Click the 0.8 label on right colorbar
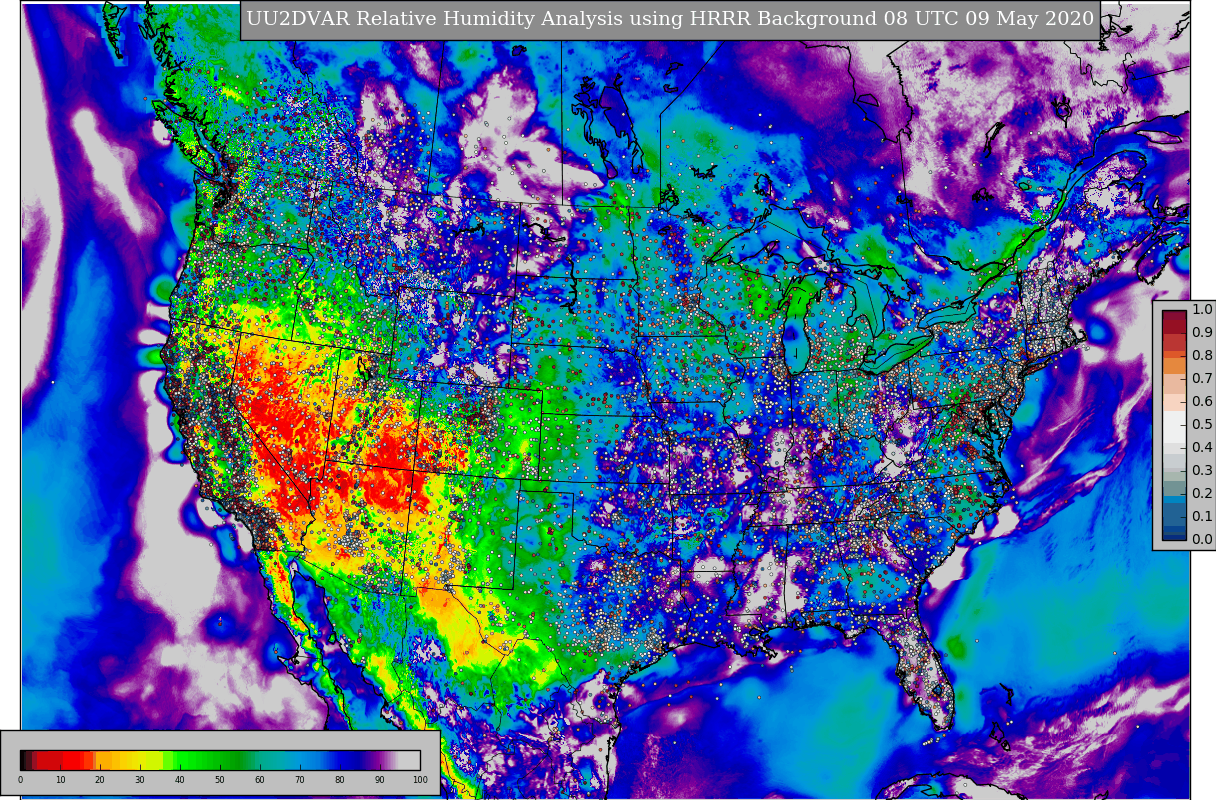This screenshot has height=800, width=1216. coord(1202,356)
